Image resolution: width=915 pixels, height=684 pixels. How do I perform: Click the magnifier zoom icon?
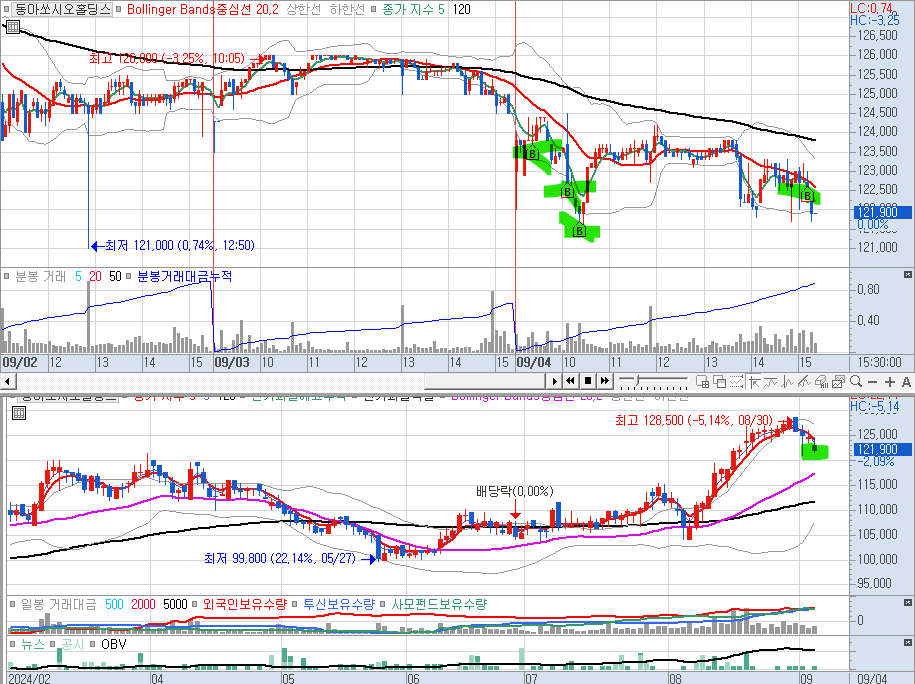pyautogui.click(x=856, y=382)
